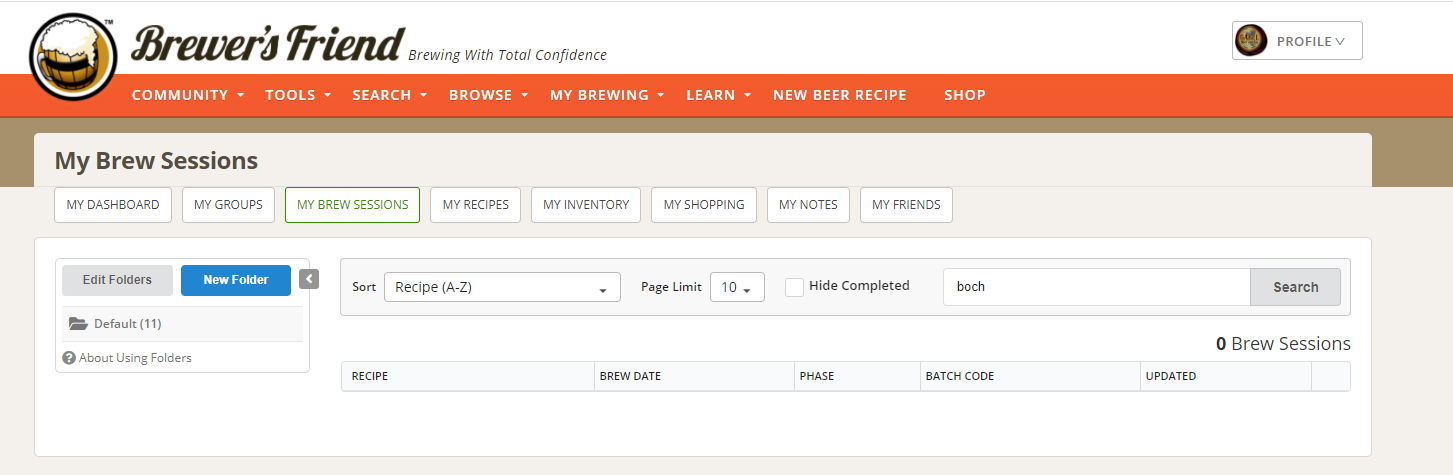Switch to MY RECIPES tab
Viewport: 1453px width, 475px height.
click(476, 204)
